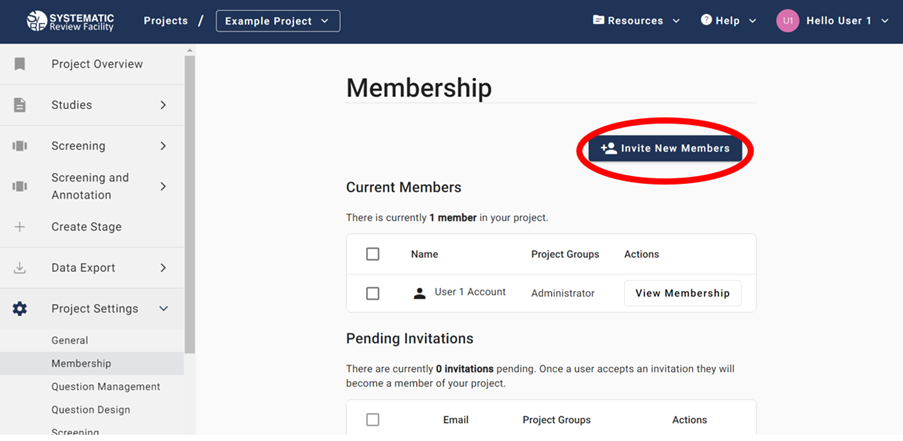This screenshot has height=441, width=903.
Task: Open the General settings page
Action: [70, 340]
